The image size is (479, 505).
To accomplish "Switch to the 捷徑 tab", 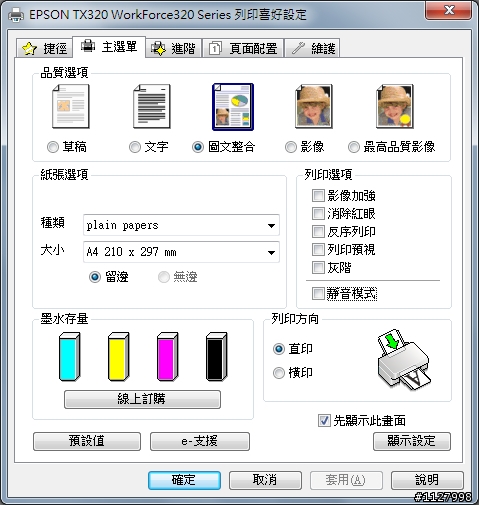I will point(44,49).
